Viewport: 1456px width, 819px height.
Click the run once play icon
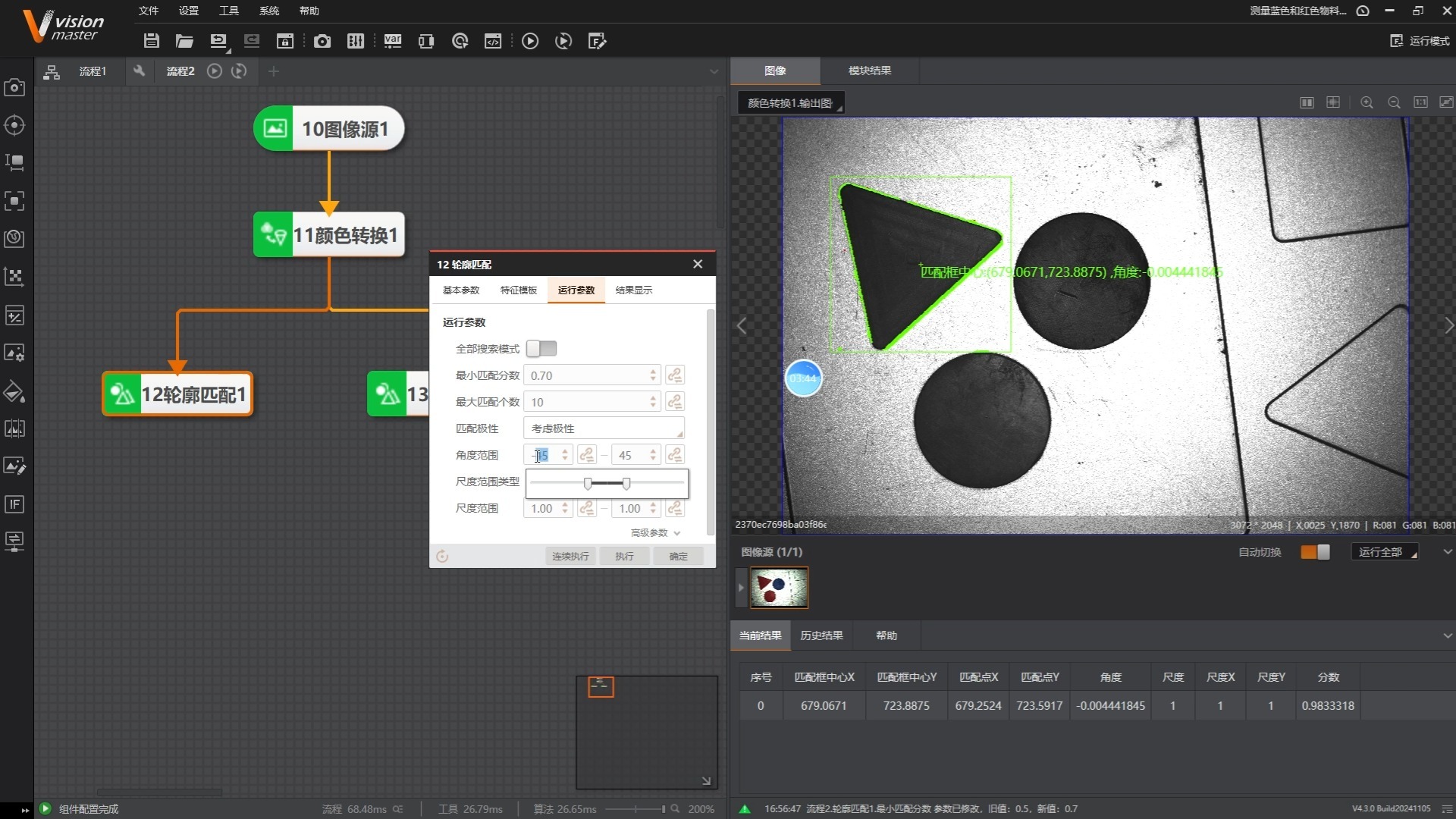pyautogui.click(x=530, y=41)
